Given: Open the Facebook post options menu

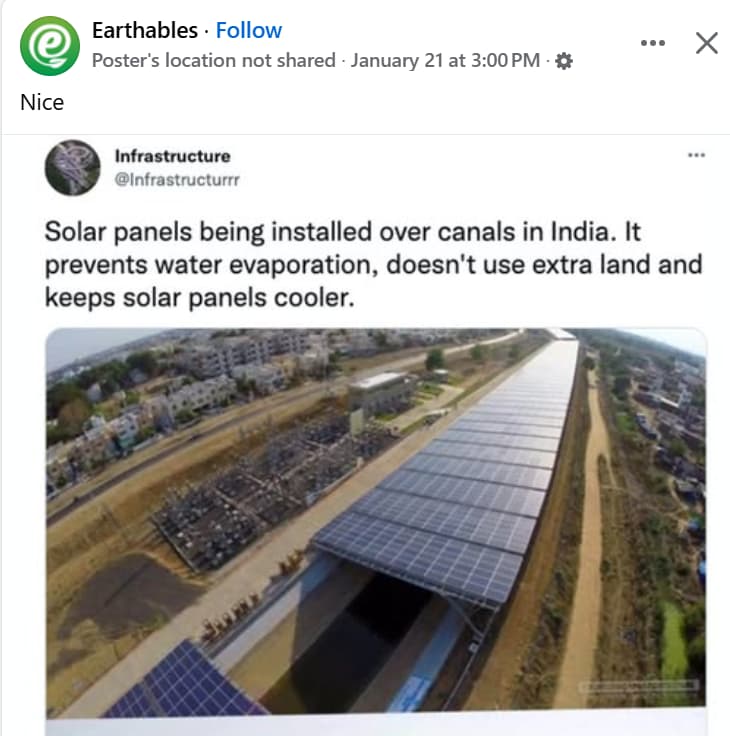Looking at the screenshot, I should point(652,43).
